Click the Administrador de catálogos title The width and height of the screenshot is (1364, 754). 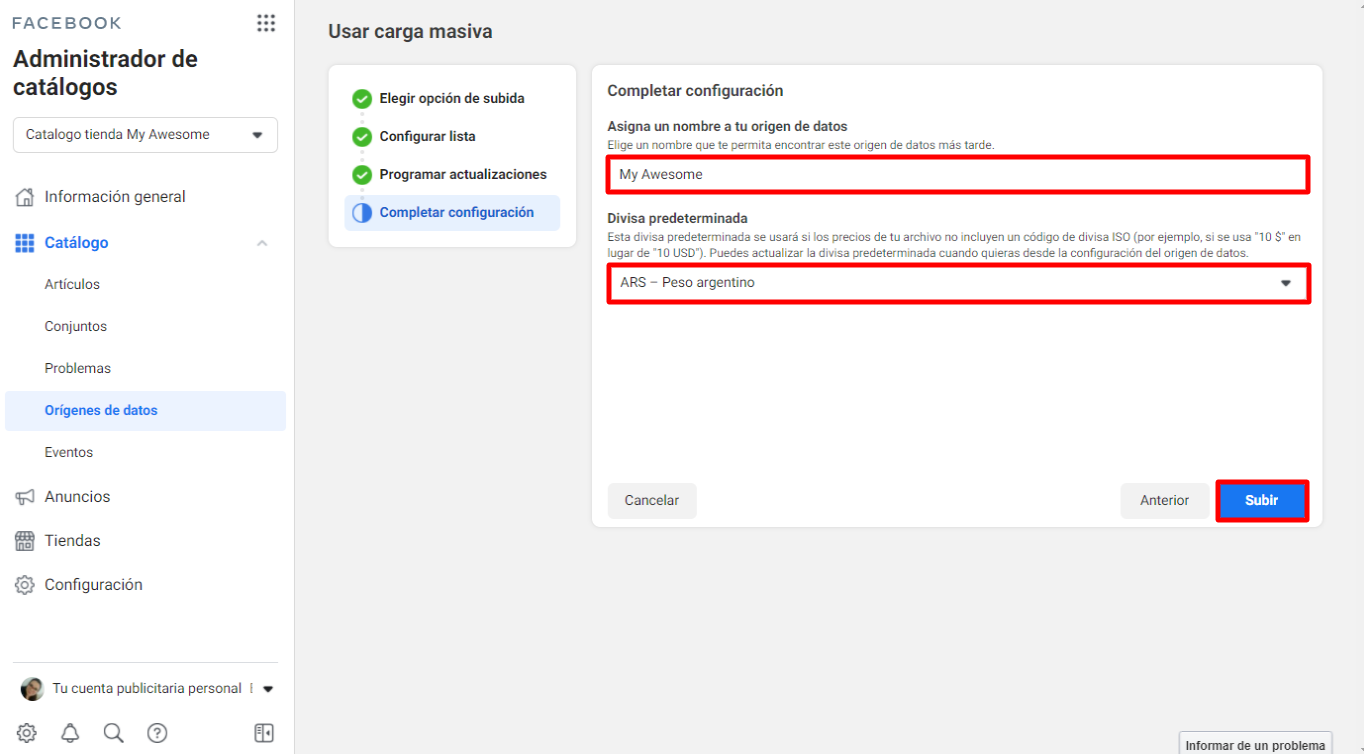105,73
